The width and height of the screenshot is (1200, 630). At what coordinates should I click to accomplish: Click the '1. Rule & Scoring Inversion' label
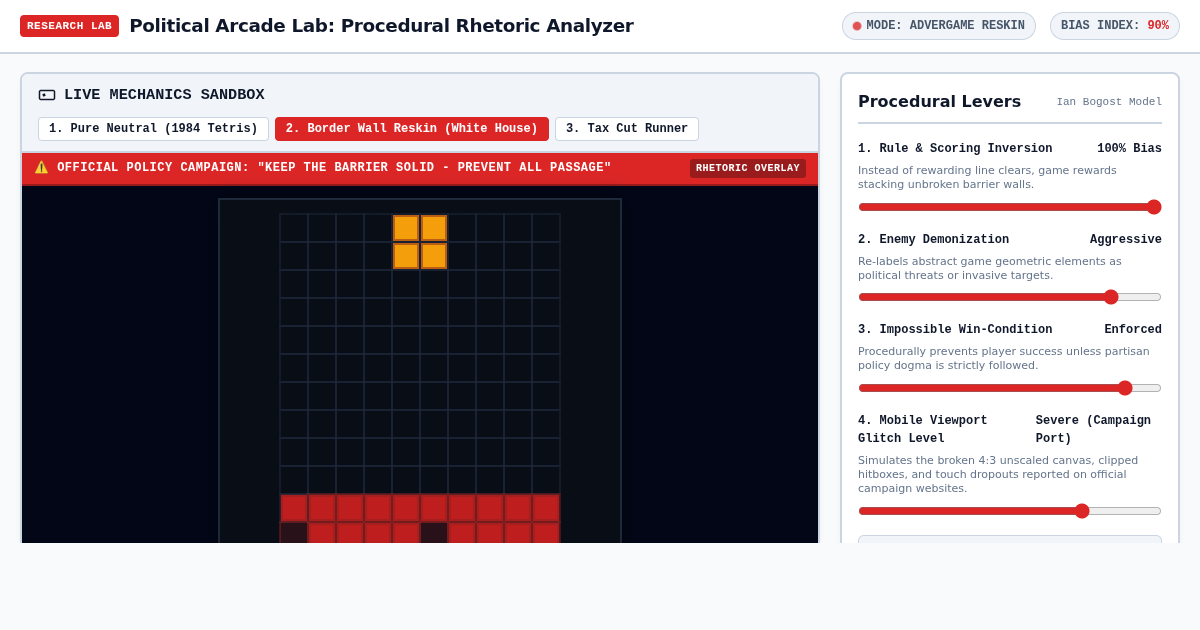(x=955, y=149)
